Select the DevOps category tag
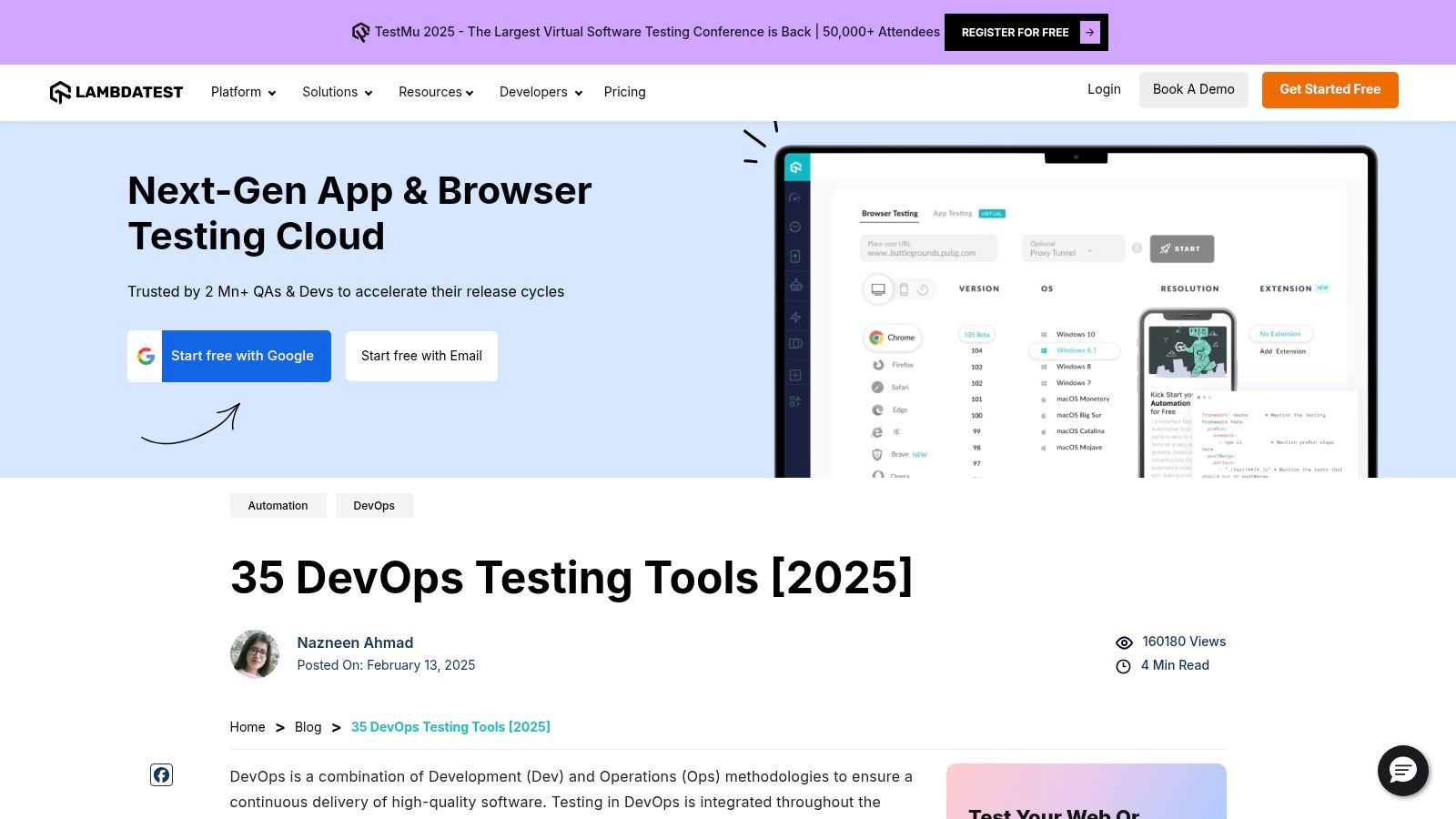Image resolution: width=1456 pixels, height=819 pixels. click(x=374, y=506)
